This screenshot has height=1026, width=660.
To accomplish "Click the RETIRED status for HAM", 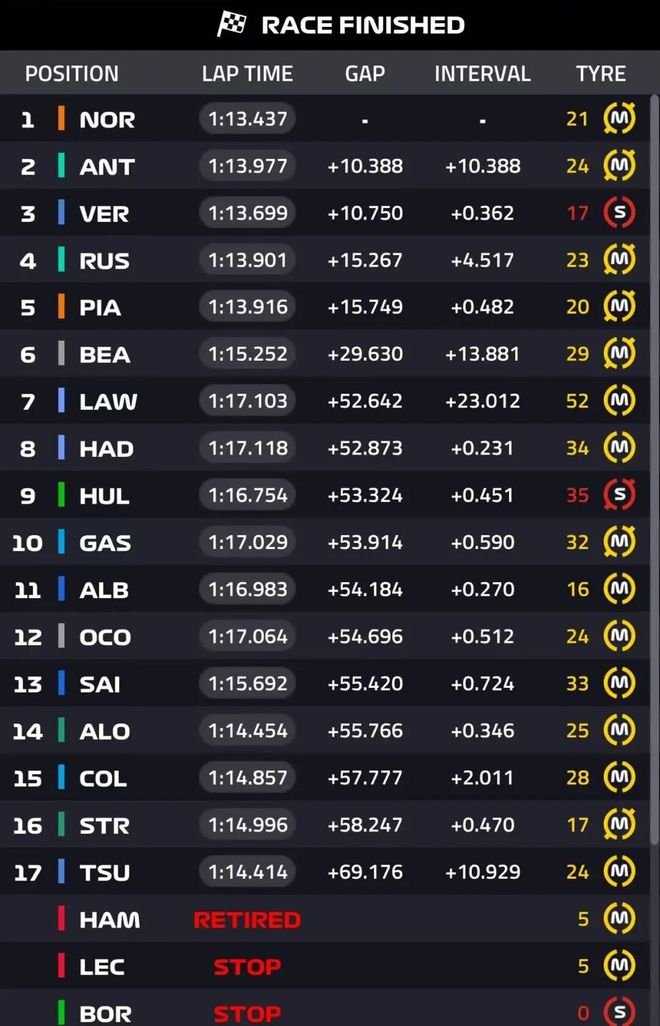I will point(247,920).
